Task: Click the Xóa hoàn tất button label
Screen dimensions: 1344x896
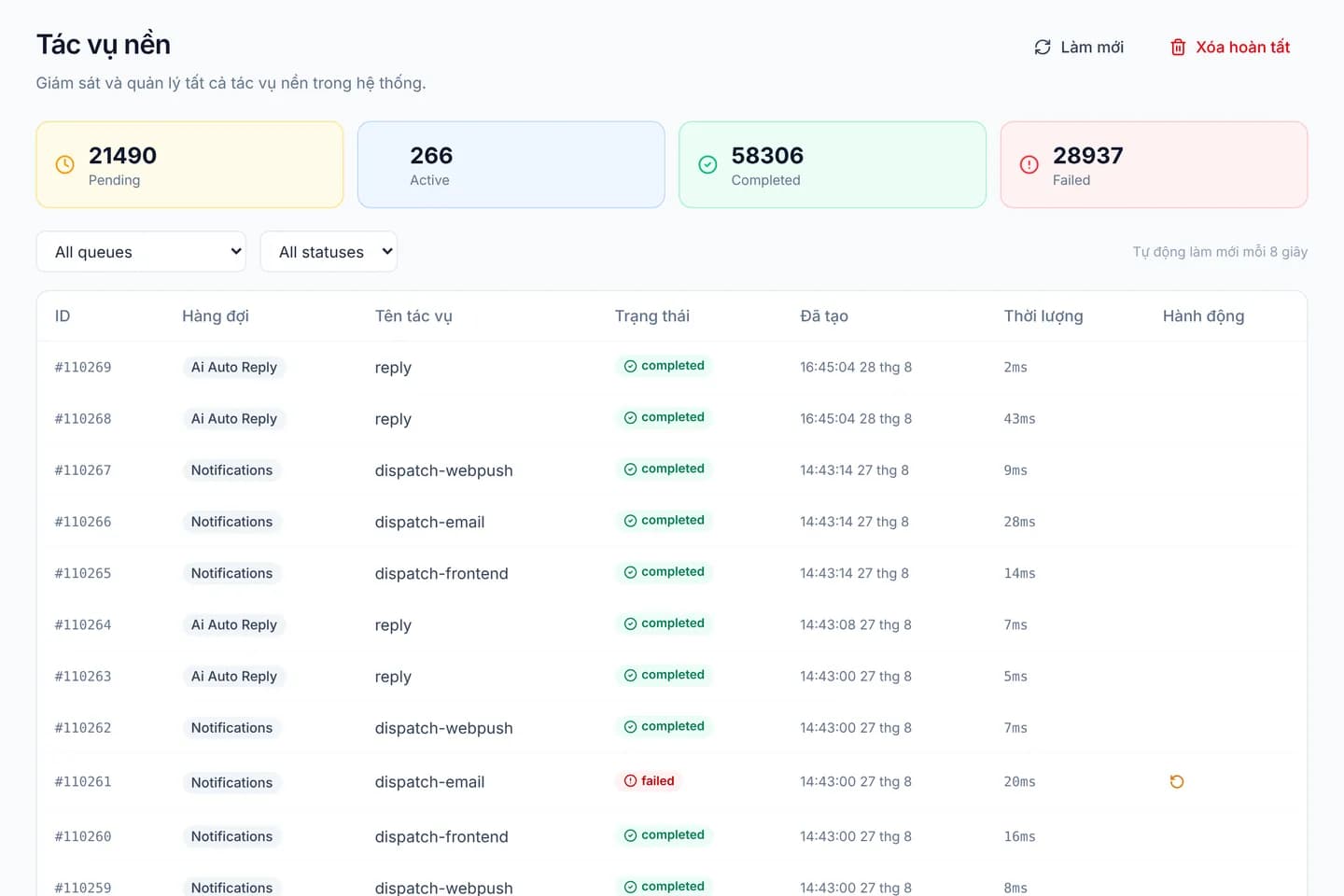Action: (1243, 48)
